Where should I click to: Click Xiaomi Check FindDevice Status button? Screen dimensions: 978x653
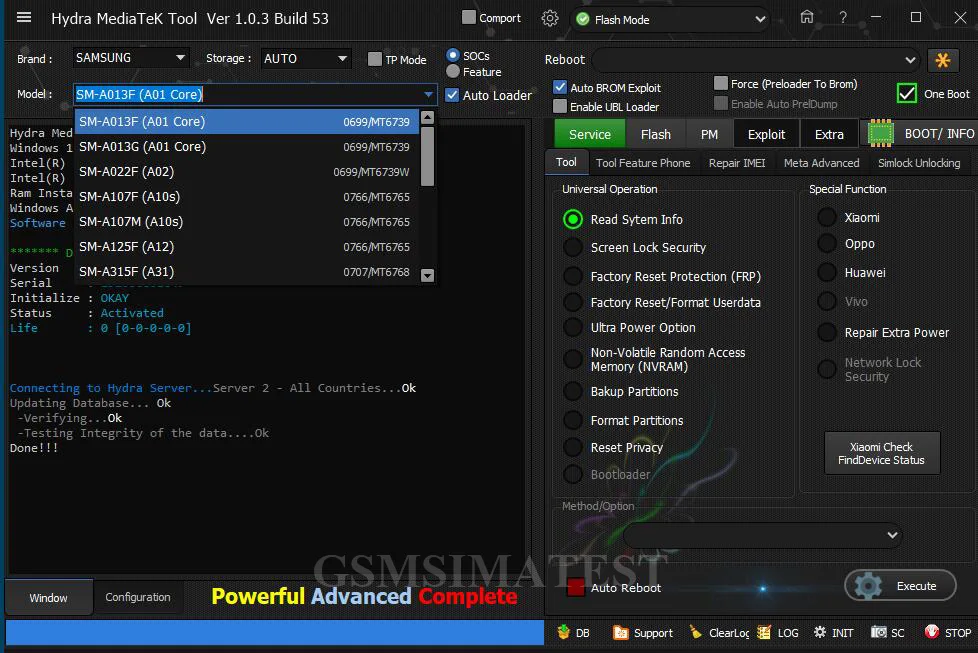[881, 453]
